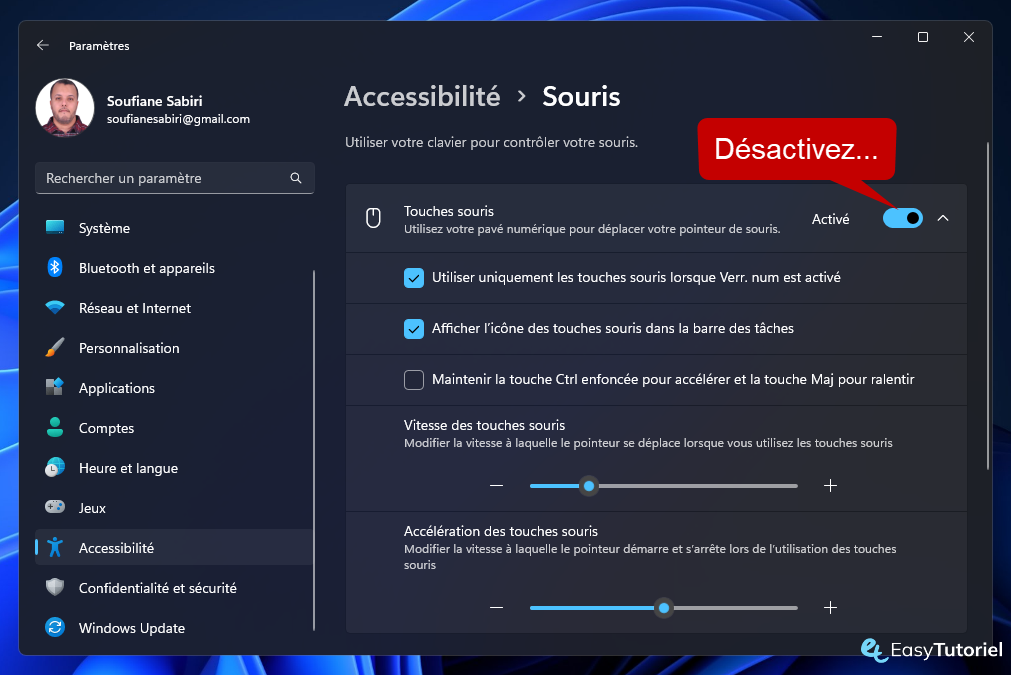This screenshot has width=1011, height=675.
Task: Click Vitesse des touches souris label
Action: click(x=484, y=425)
